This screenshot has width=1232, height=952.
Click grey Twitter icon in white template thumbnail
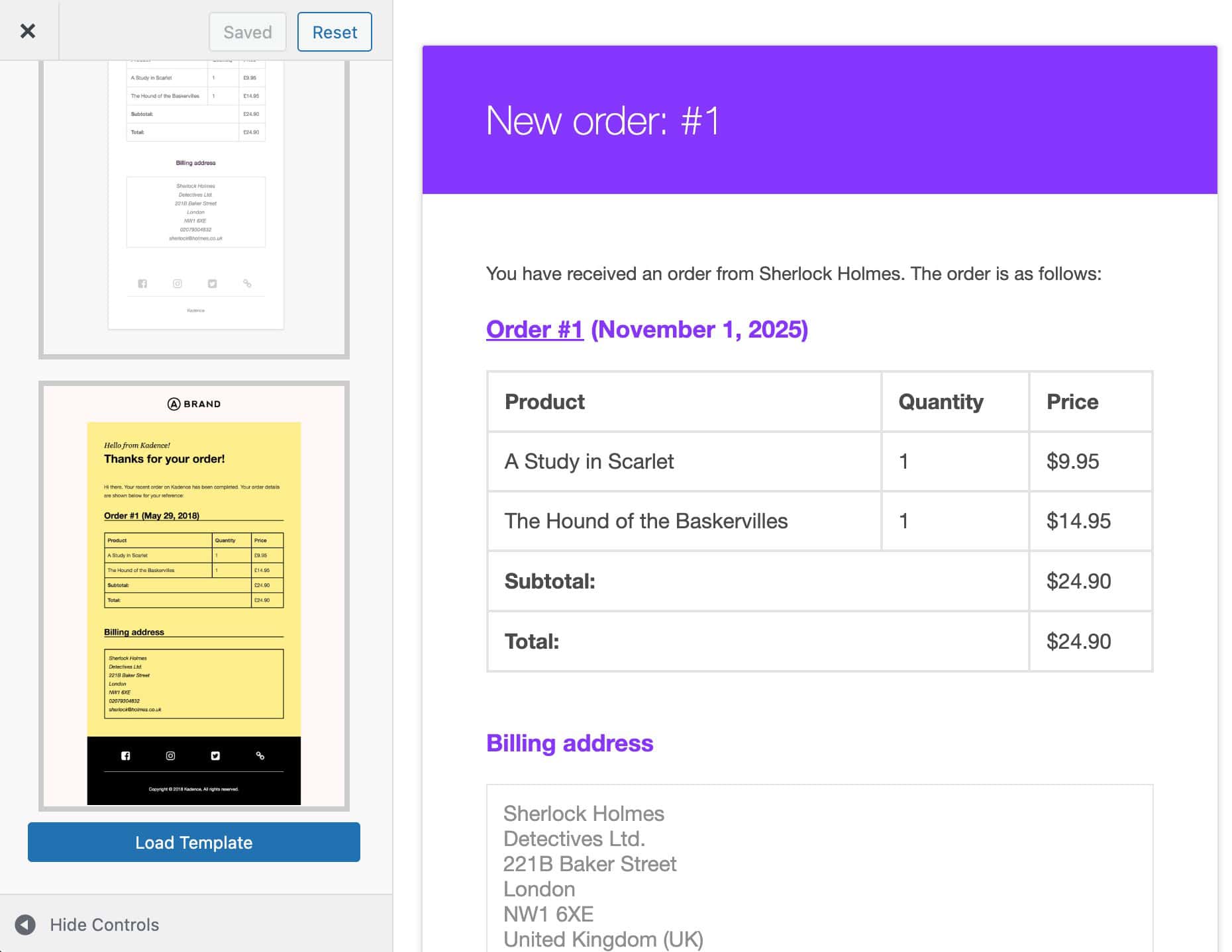click(213, 283)
